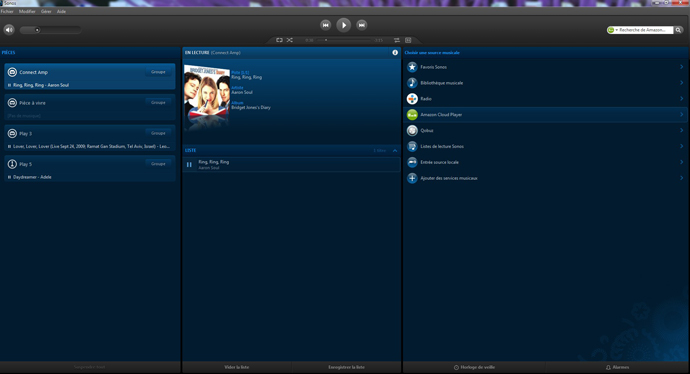
Task: Start playback with the Play button
Action: (x=344, y=25)
